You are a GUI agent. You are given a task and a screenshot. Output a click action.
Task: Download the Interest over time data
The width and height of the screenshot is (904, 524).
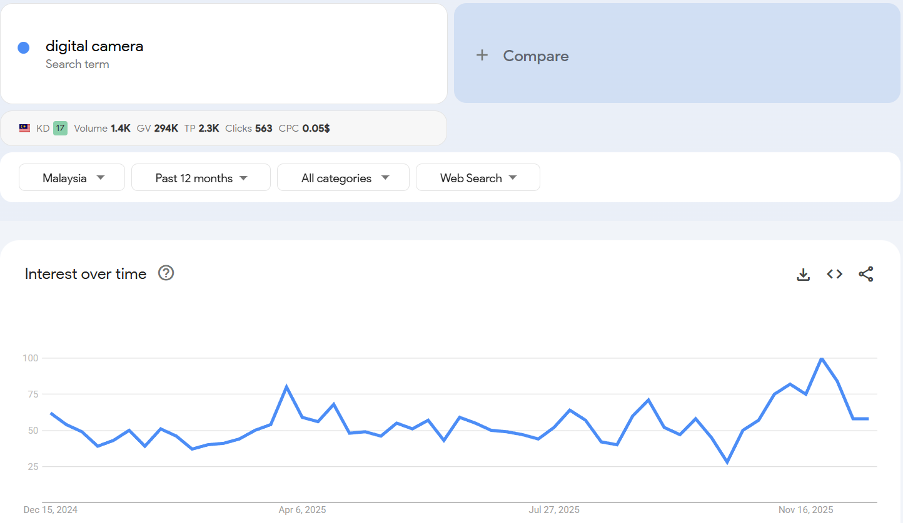point(803,274)
